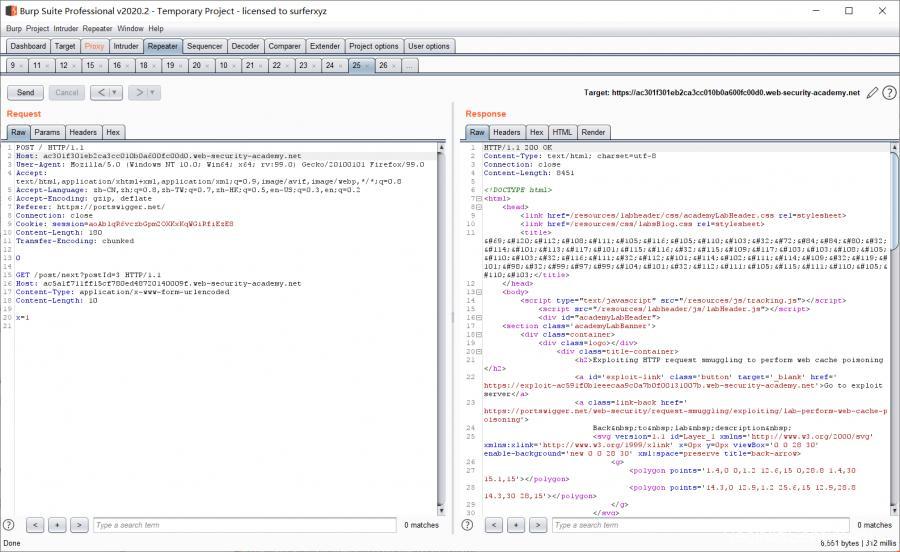Click the Send button
The width and height of the screenshot is (900, 552).
(x=25, y=93)
